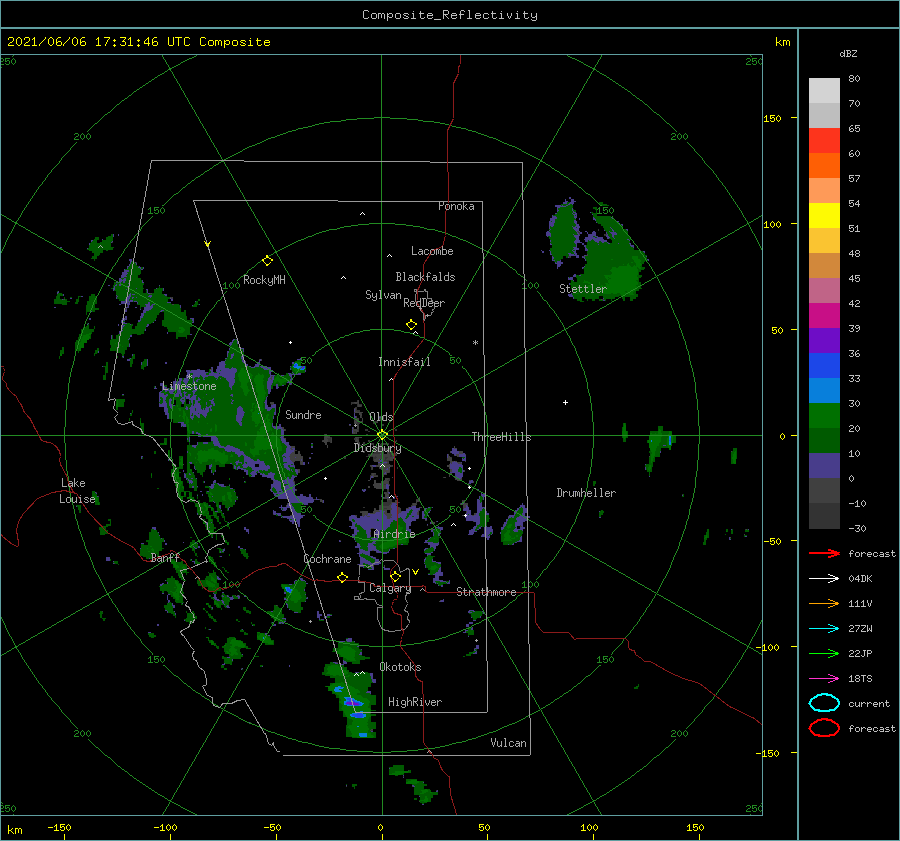Screen dimensions: 900x841
Task: Select the Strathmore town label
Action: tap(486, 592)
